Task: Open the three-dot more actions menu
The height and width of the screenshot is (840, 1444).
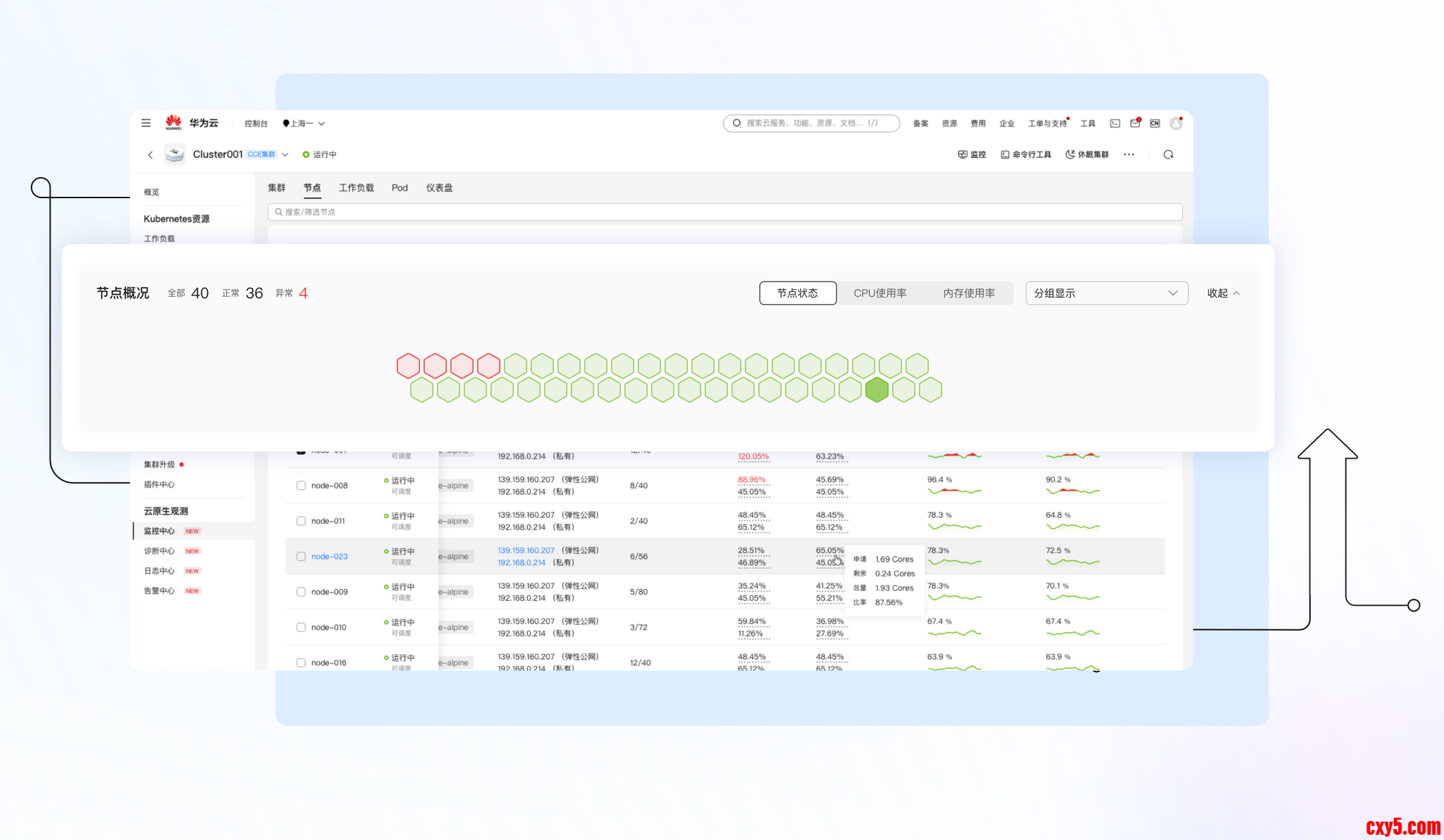Action: coord(1129,155)
